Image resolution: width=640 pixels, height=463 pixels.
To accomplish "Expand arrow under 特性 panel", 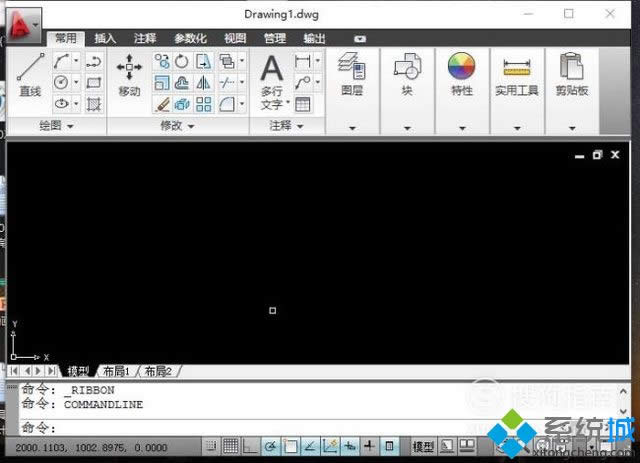I will [462, 128].
